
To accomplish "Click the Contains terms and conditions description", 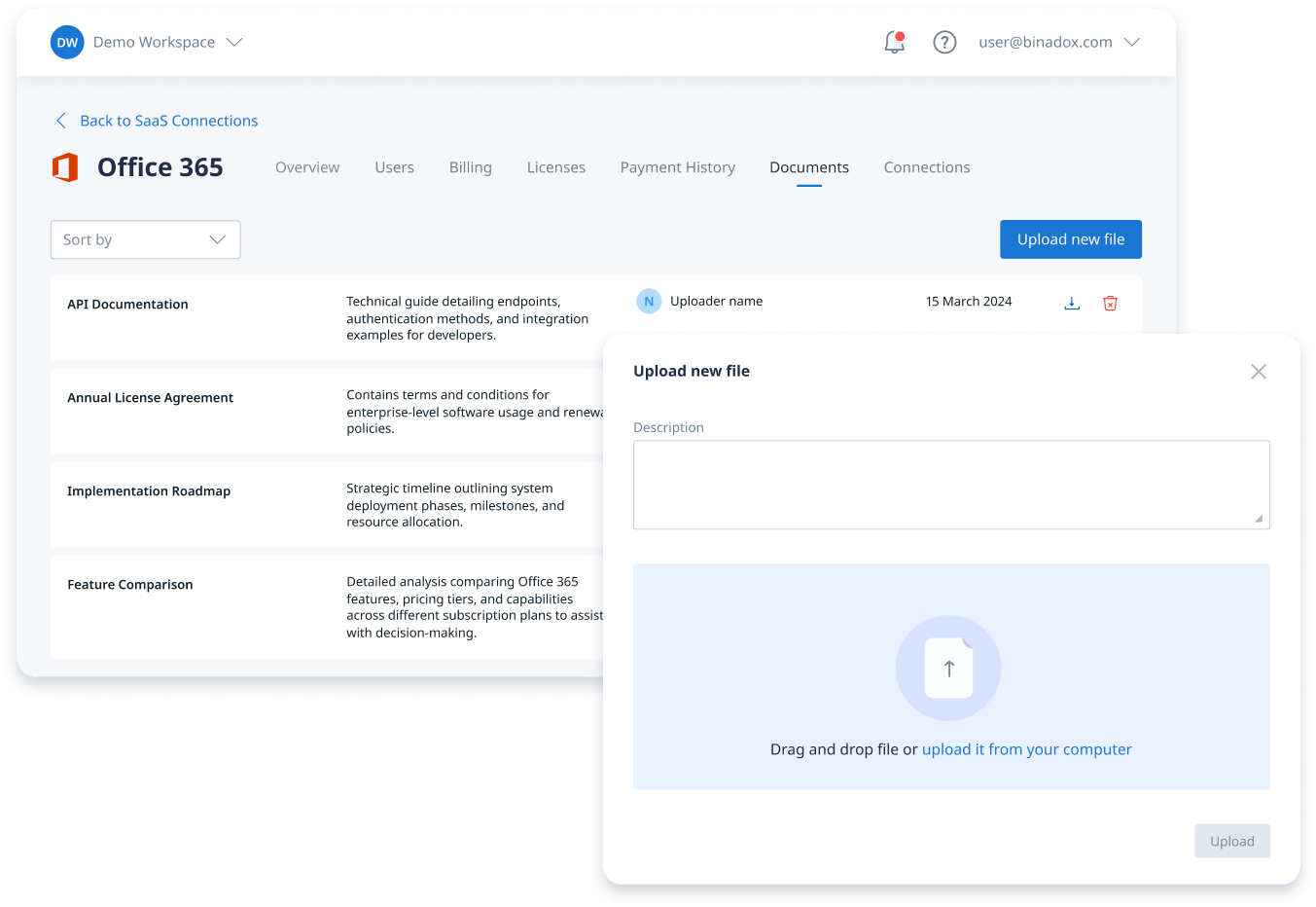I will coord(475,412).
